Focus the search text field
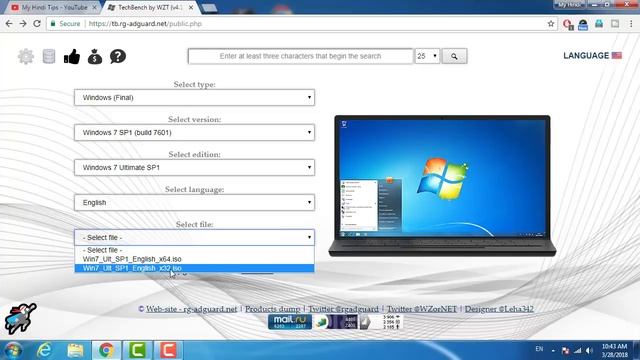Viewport: 640px width, 360px height. pyautogui.click(x=300, y=56)
